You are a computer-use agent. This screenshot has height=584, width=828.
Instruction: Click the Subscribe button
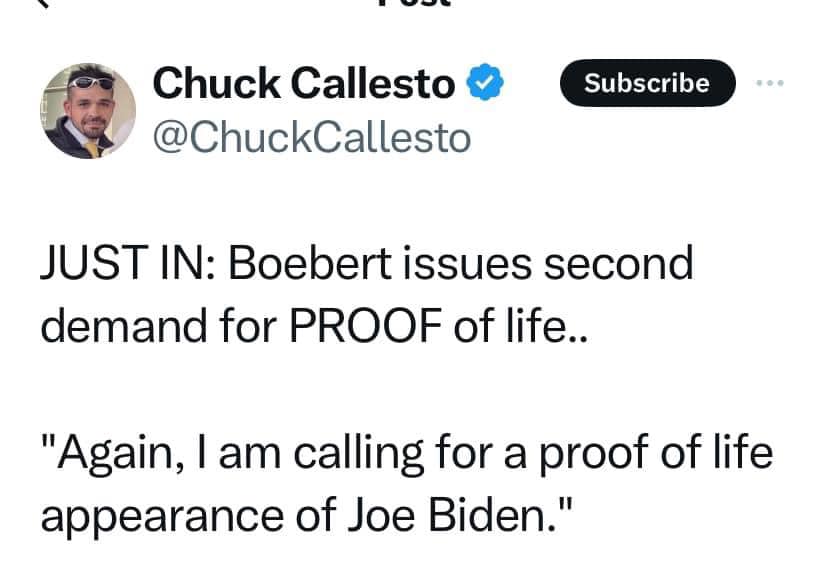click(x=647, y=83)
